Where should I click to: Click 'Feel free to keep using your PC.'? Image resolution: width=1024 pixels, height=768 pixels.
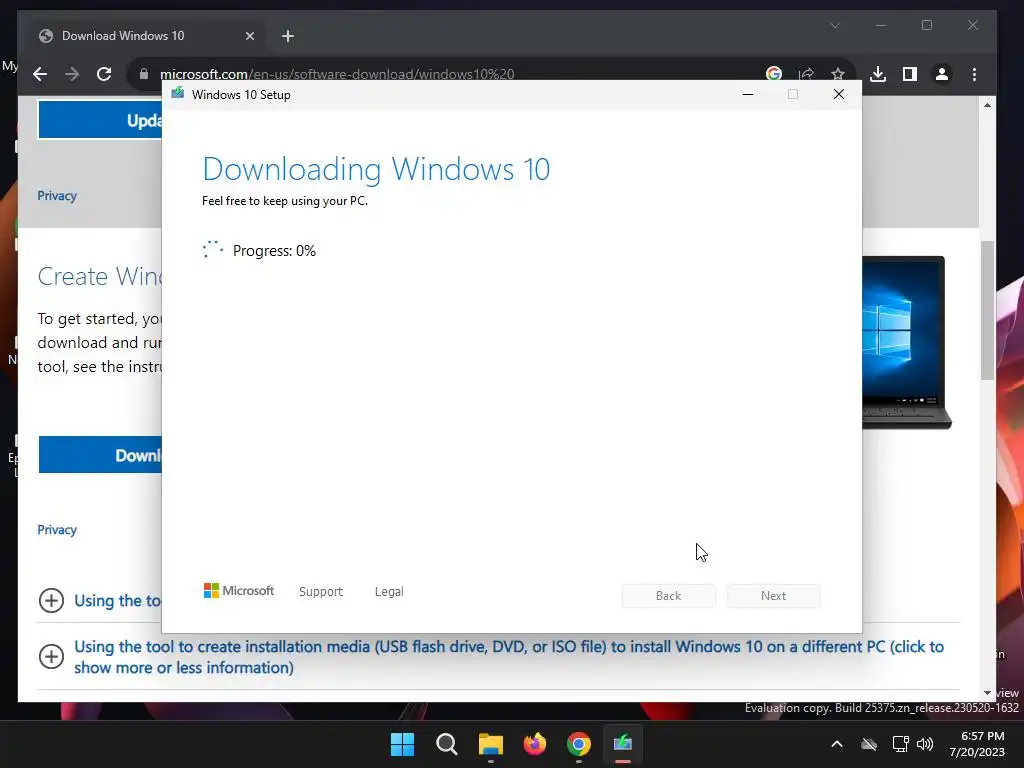(x=285, y=201)
